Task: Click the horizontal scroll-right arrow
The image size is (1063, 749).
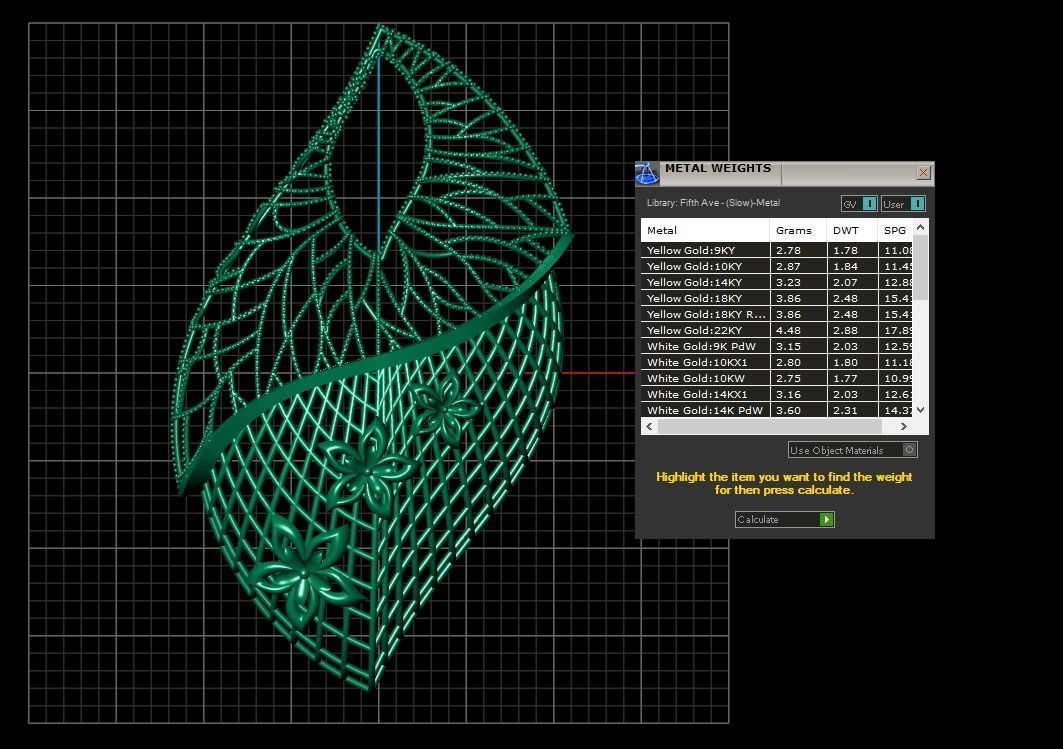Action: [x=903, y=426]
